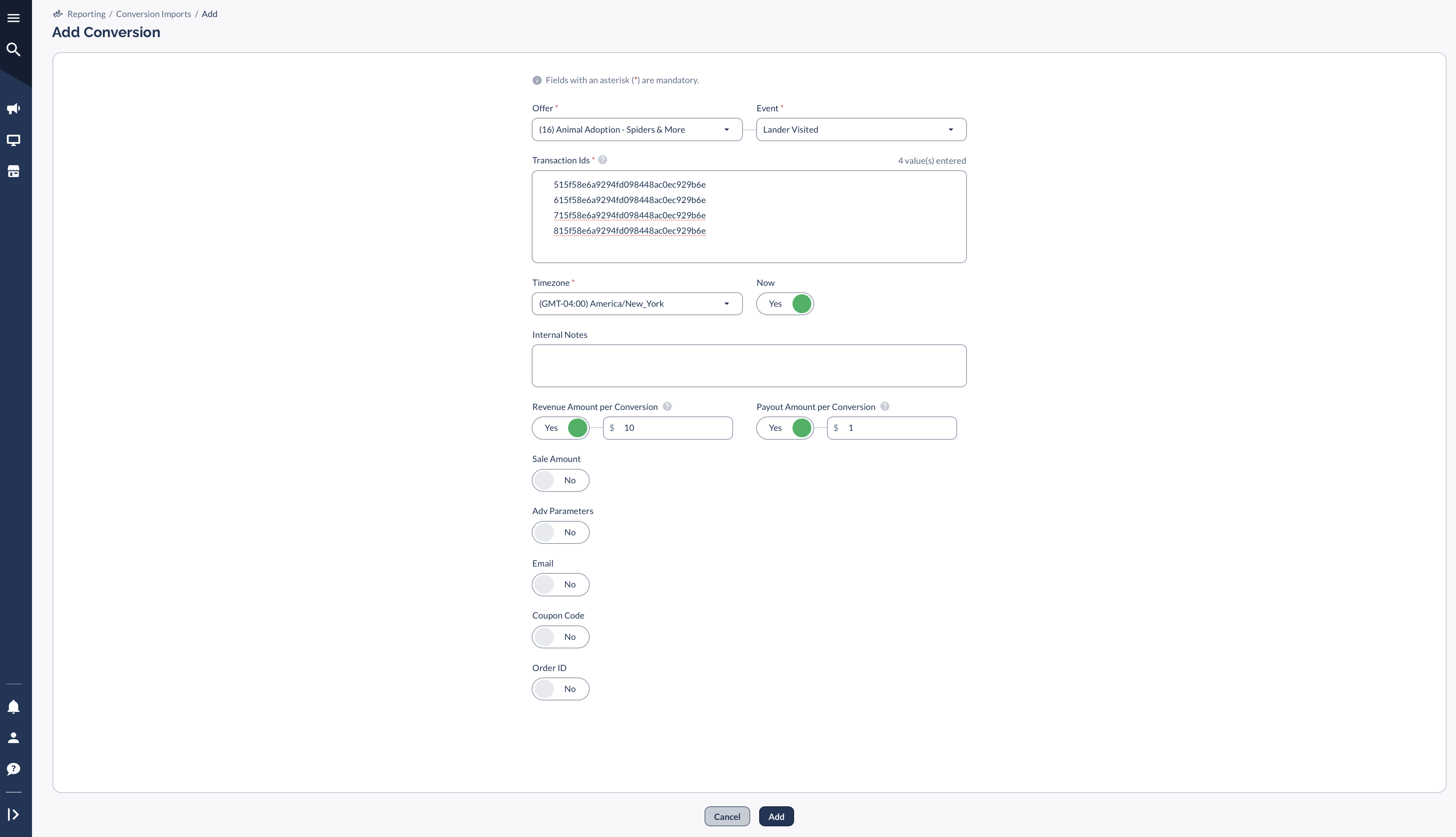Image resolution: width=1456 pixels, height=837 pixels.
Task: Go to Conversion Imports breadcrumb
Action: pyautogui.click(x=154, y=14)
